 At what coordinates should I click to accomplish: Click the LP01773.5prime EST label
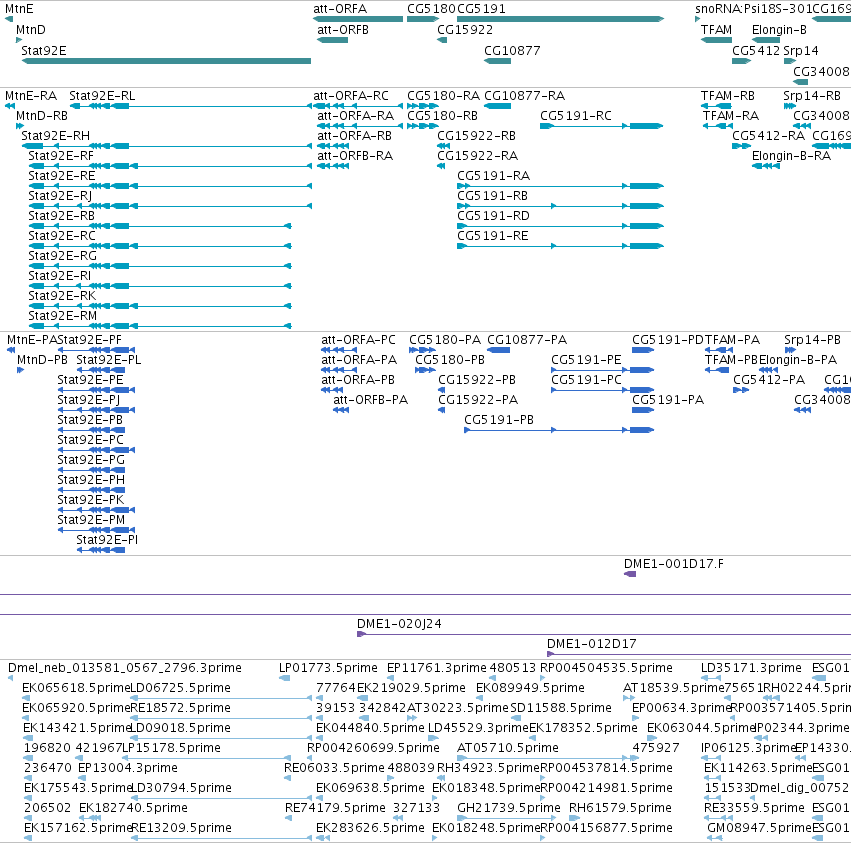328,668
